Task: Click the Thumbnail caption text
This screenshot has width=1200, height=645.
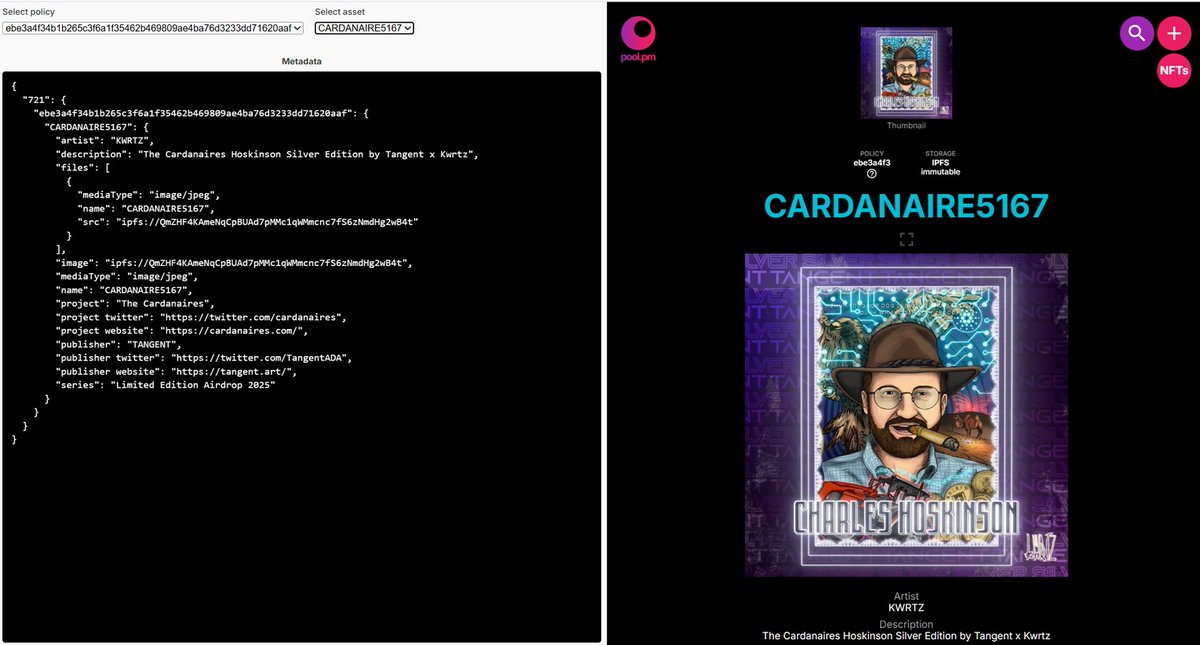Action: pos(906,126)
